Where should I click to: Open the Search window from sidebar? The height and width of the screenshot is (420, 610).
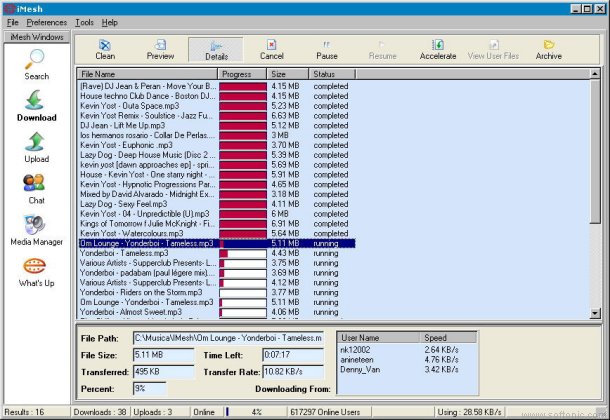point(37,65)
